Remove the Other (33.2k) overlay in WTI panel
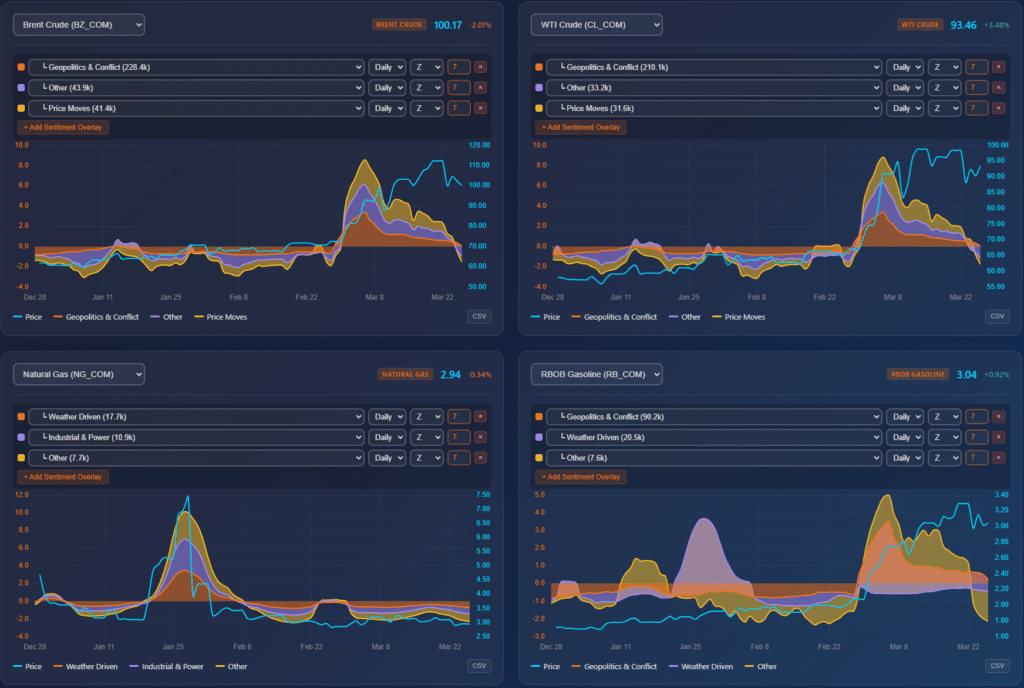1024x688 pixels. coord(999,87)
